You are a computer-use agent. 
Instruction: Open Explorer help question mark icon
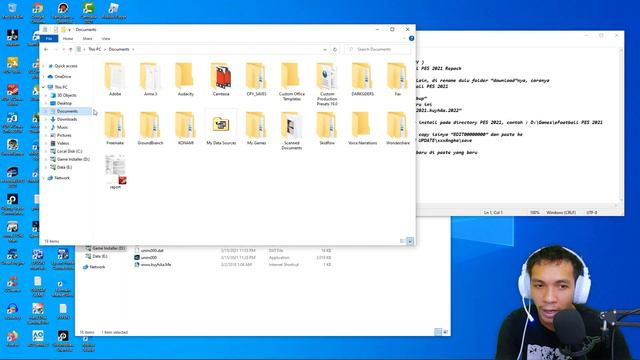(x=411, y=38)
